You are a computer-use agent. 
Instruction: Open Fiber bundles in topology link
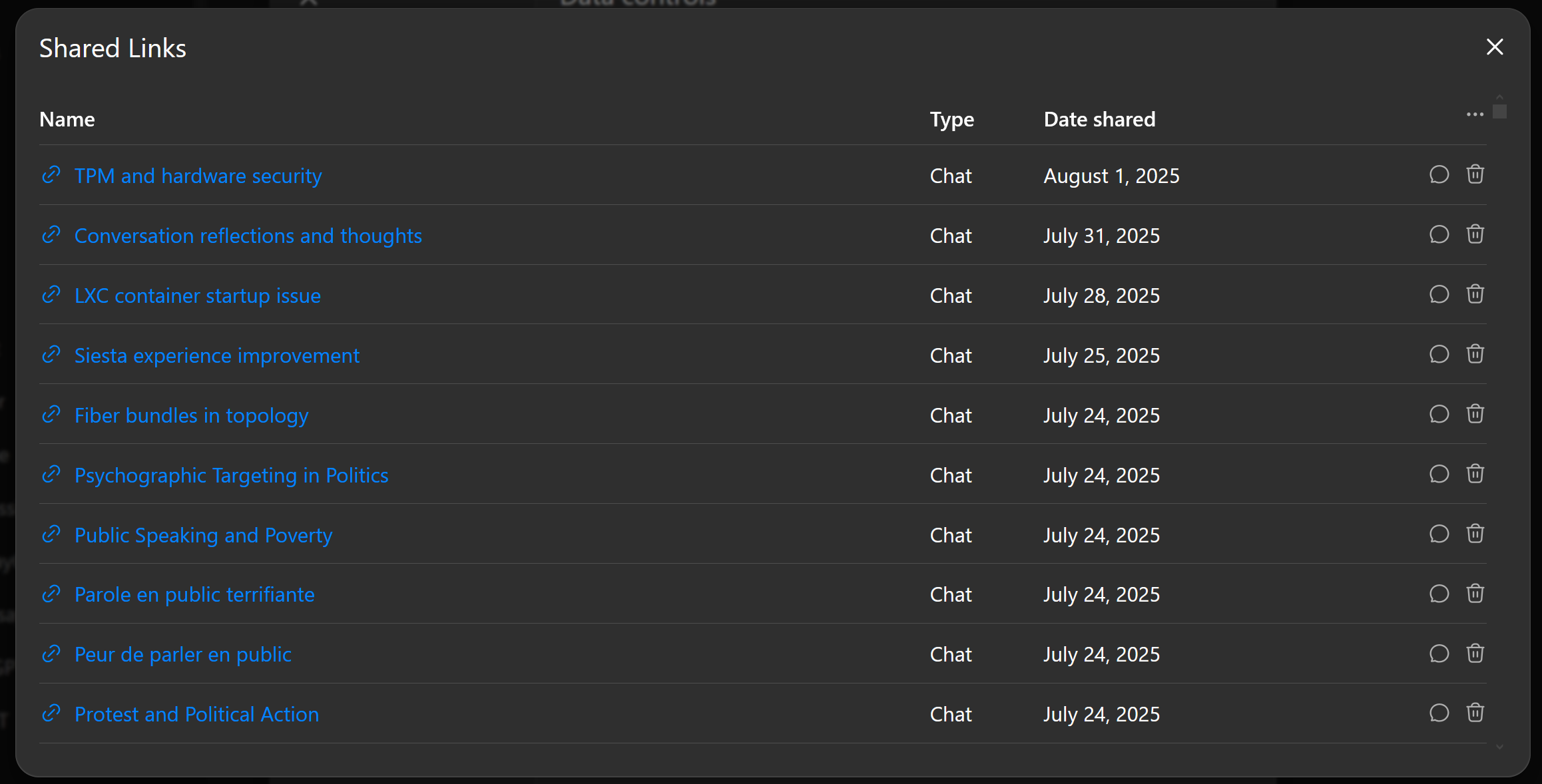192,415
